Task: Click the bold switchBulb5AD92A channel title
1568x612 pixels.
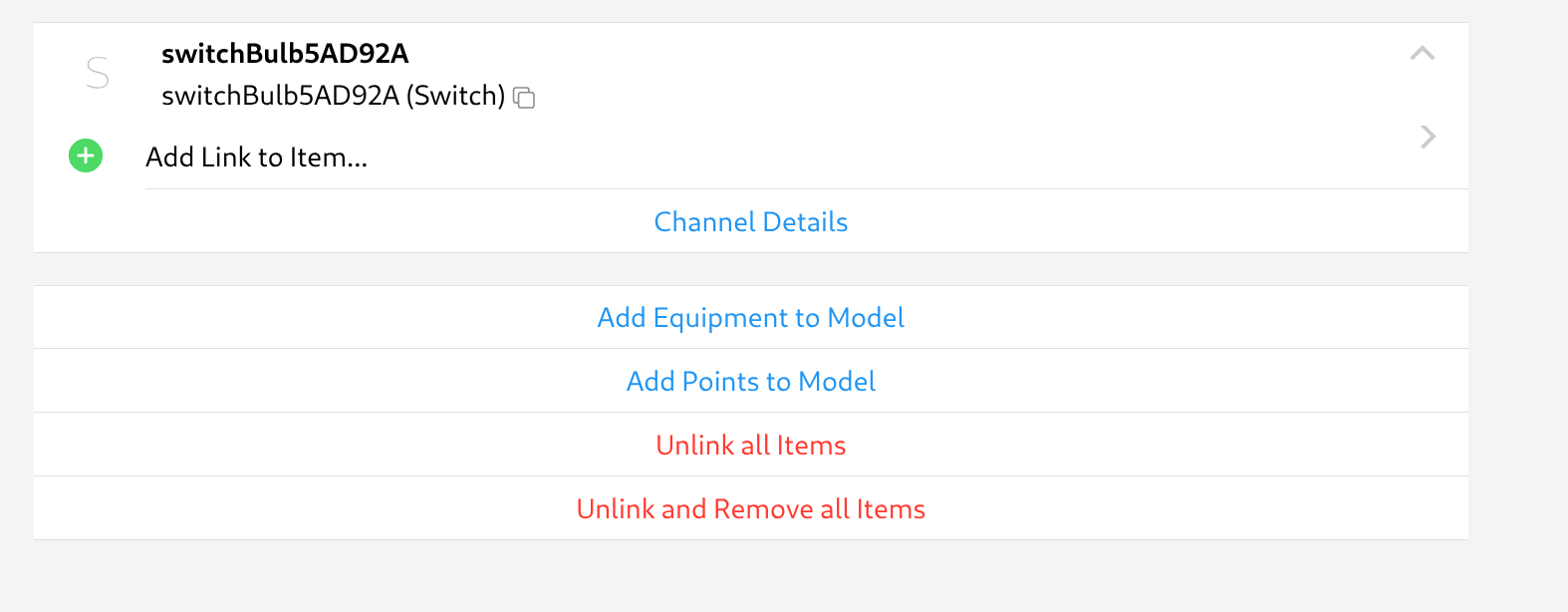Action: pos(285,54)
